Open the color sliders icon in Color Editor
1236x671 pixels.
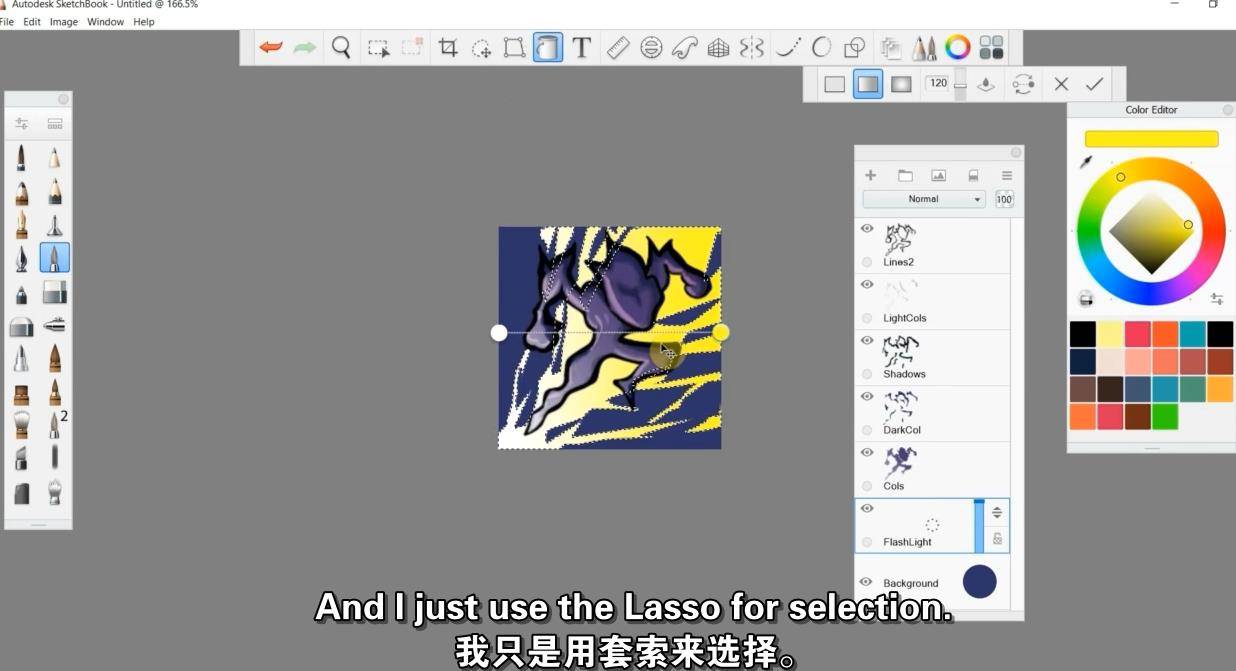point(1217,299)
